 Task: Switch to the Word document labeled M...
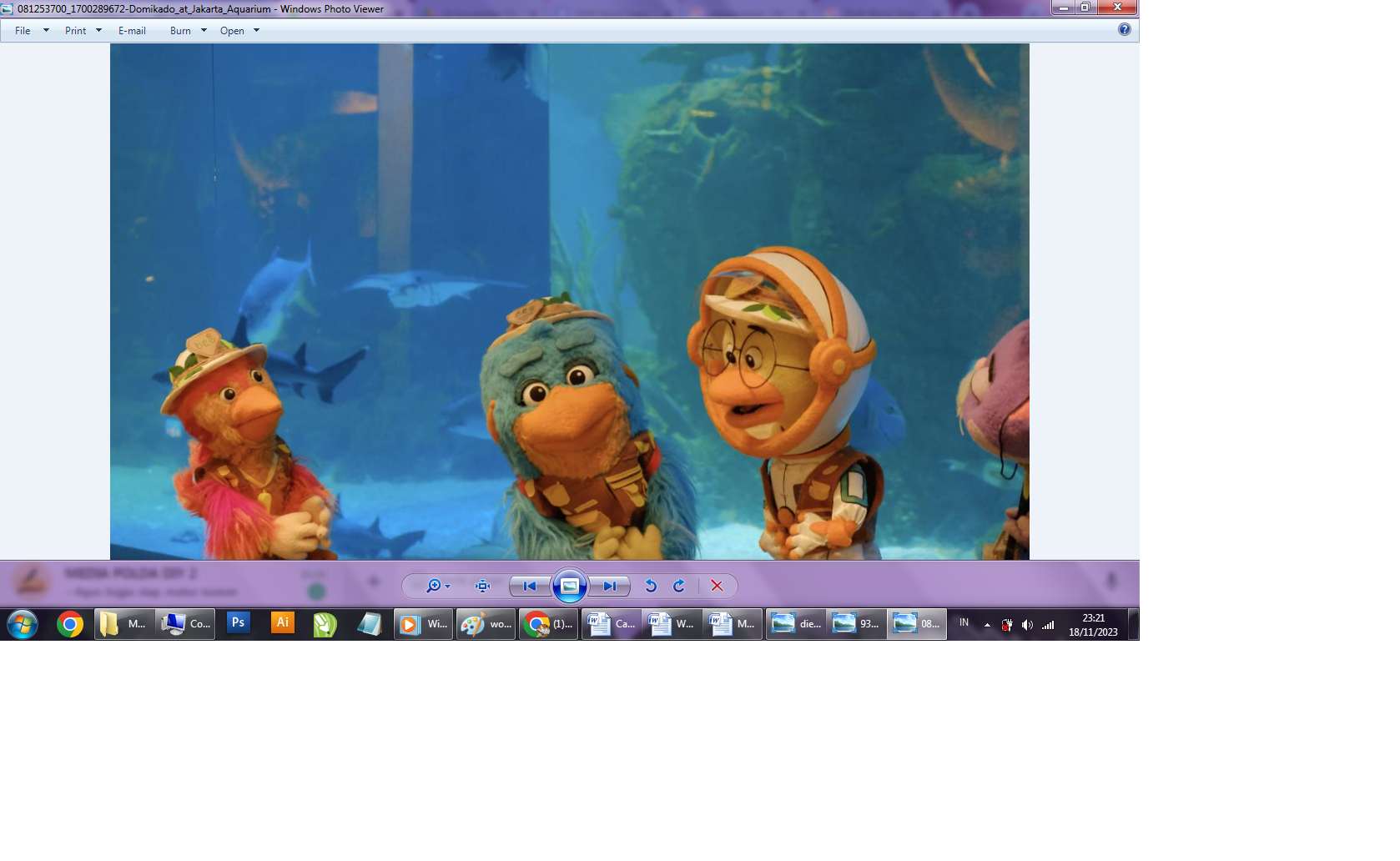[x=734, y=624]
